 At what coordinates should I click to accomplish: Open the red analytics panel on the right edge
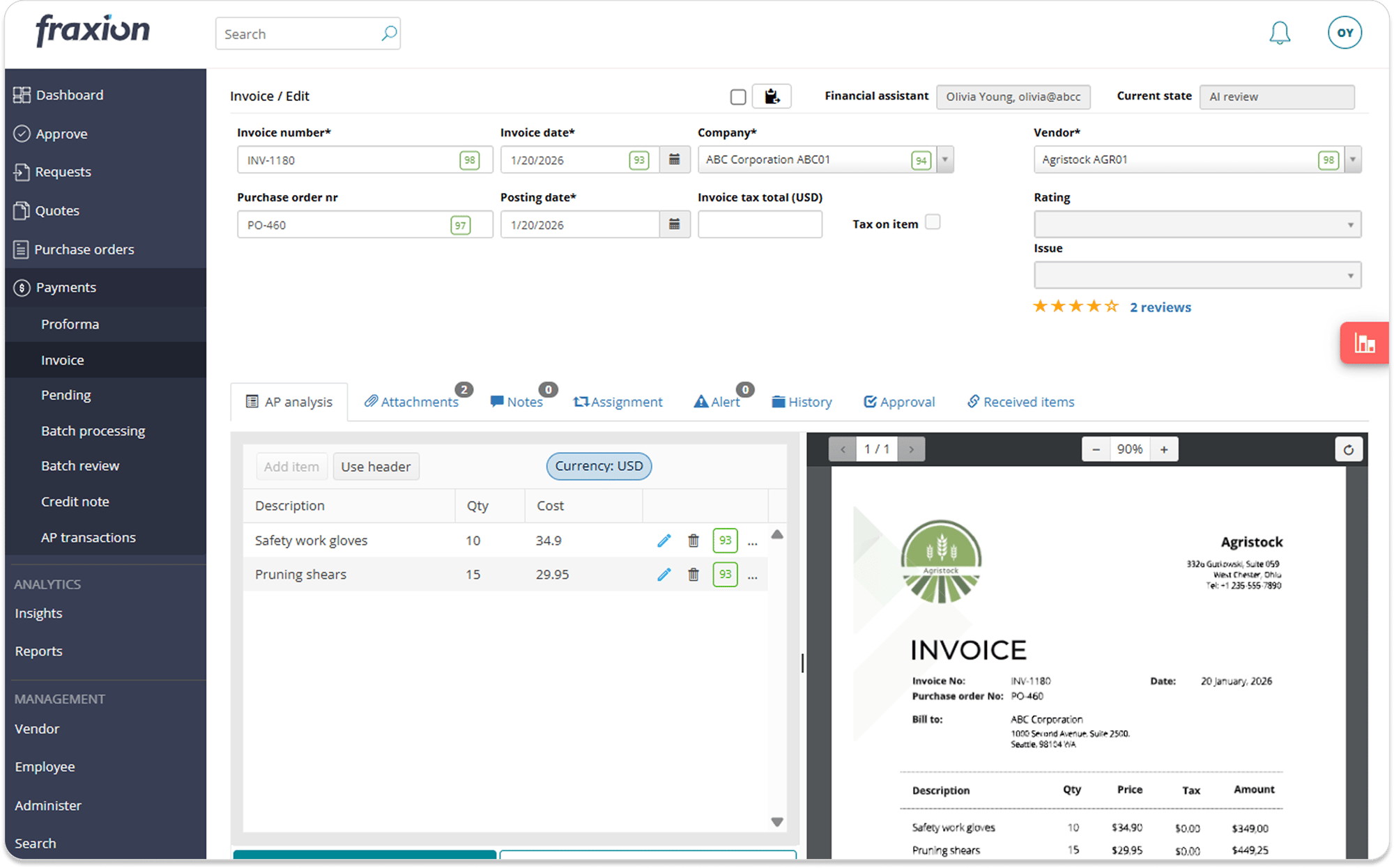tap(1364, 342)
